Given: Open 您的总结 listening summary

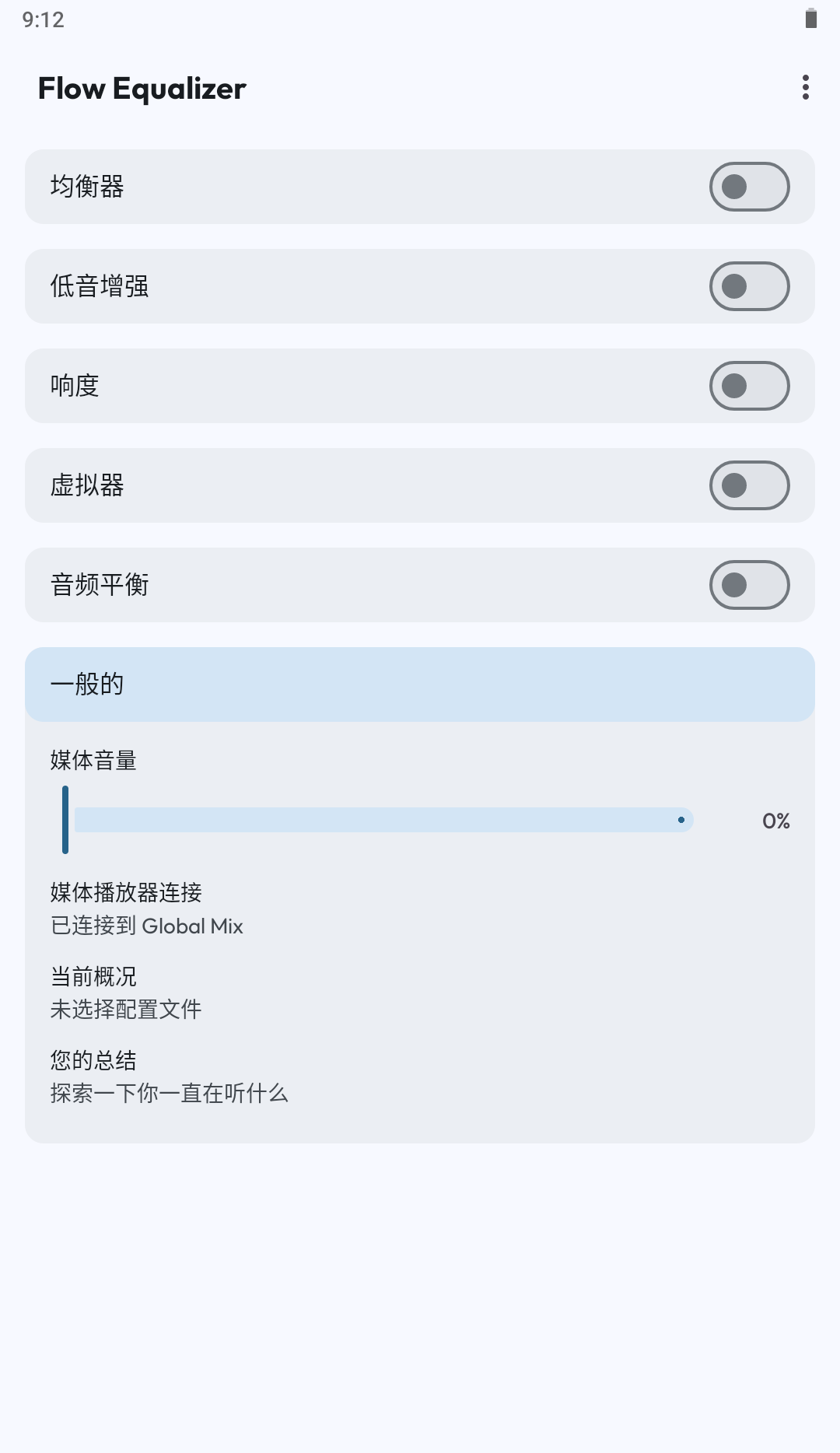Looking at the screenshot, I should pos(170,1077).
